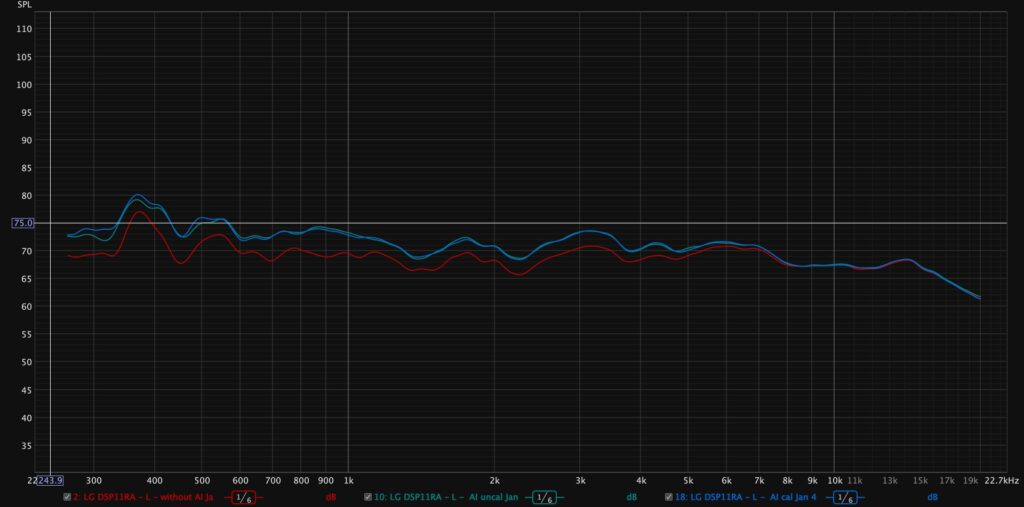
Task: Click the blue trace's dB readout
Action: click(932, 497)
